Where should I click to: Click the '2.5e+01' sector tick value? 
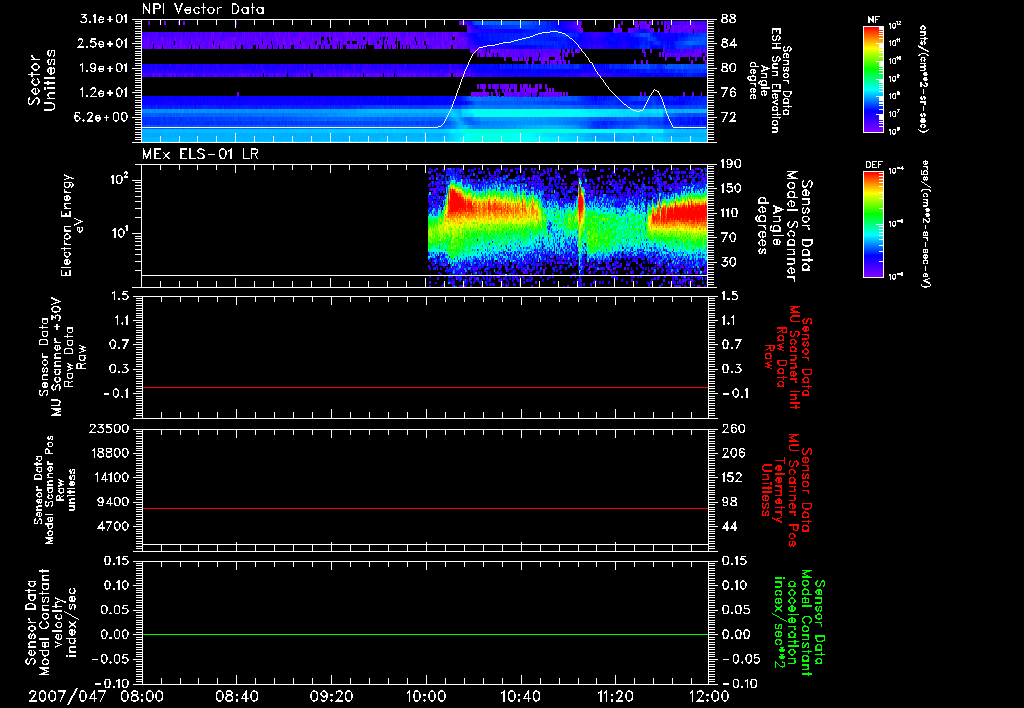pos(104,43)
